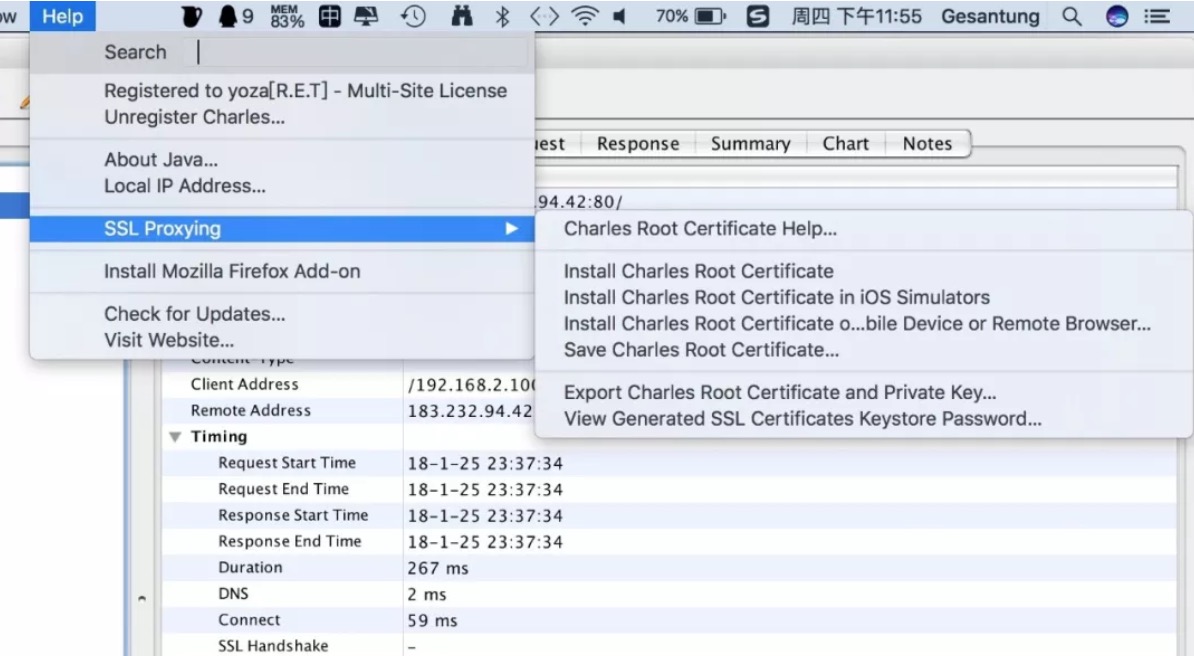Screen dimensions: 1194x656
Task: Select the Connect value 59 ms
Action: pos(432,620)
